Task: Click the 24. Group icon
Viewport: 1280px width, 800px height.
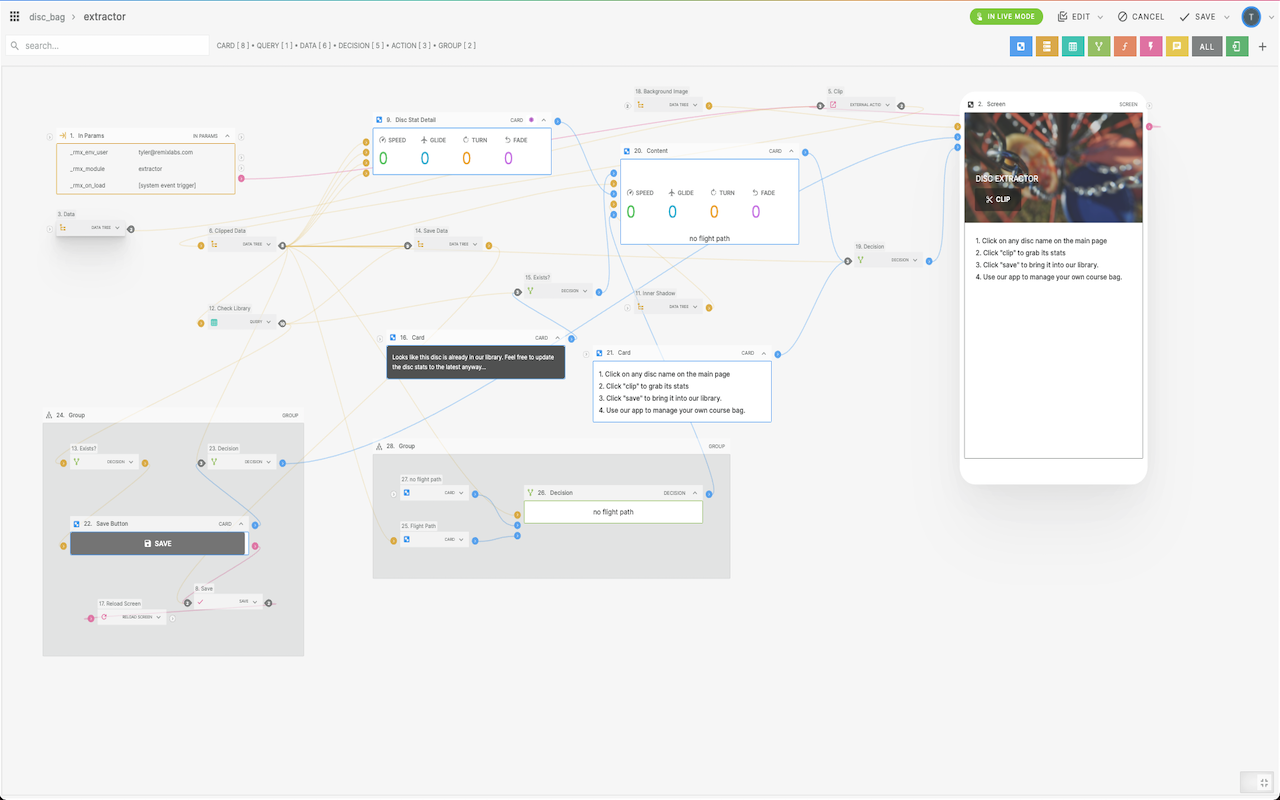Action: coord(49,415)
